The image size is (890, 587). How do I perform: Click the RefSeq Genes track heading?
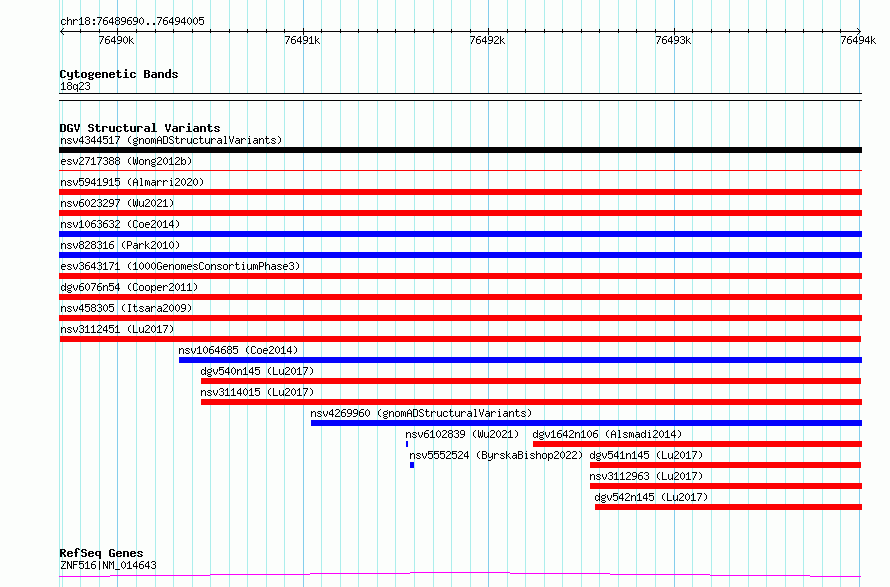click(x=101, y=554)
